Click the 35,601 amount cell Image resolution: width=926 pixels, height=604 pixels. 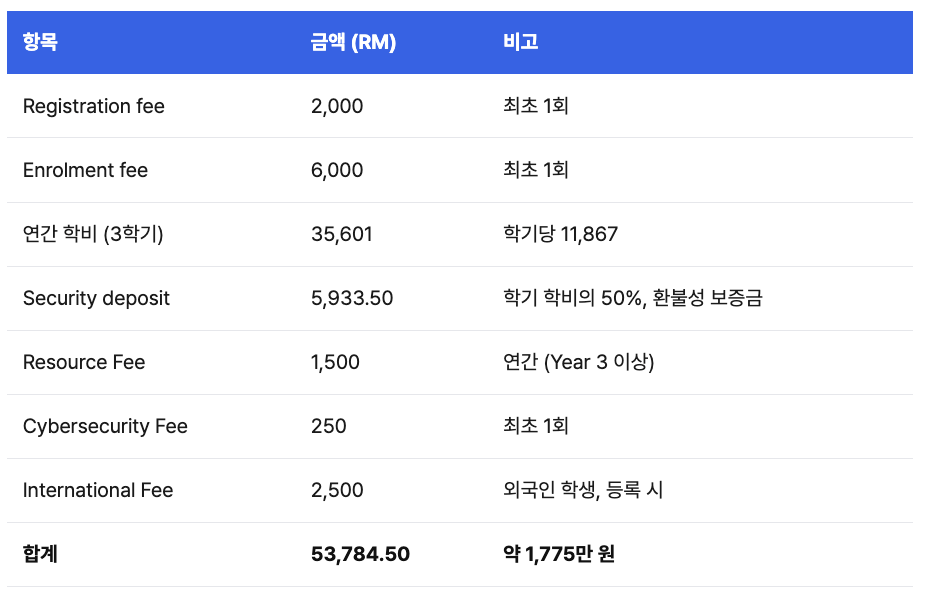pyautogui.click(x=342, y=234)
